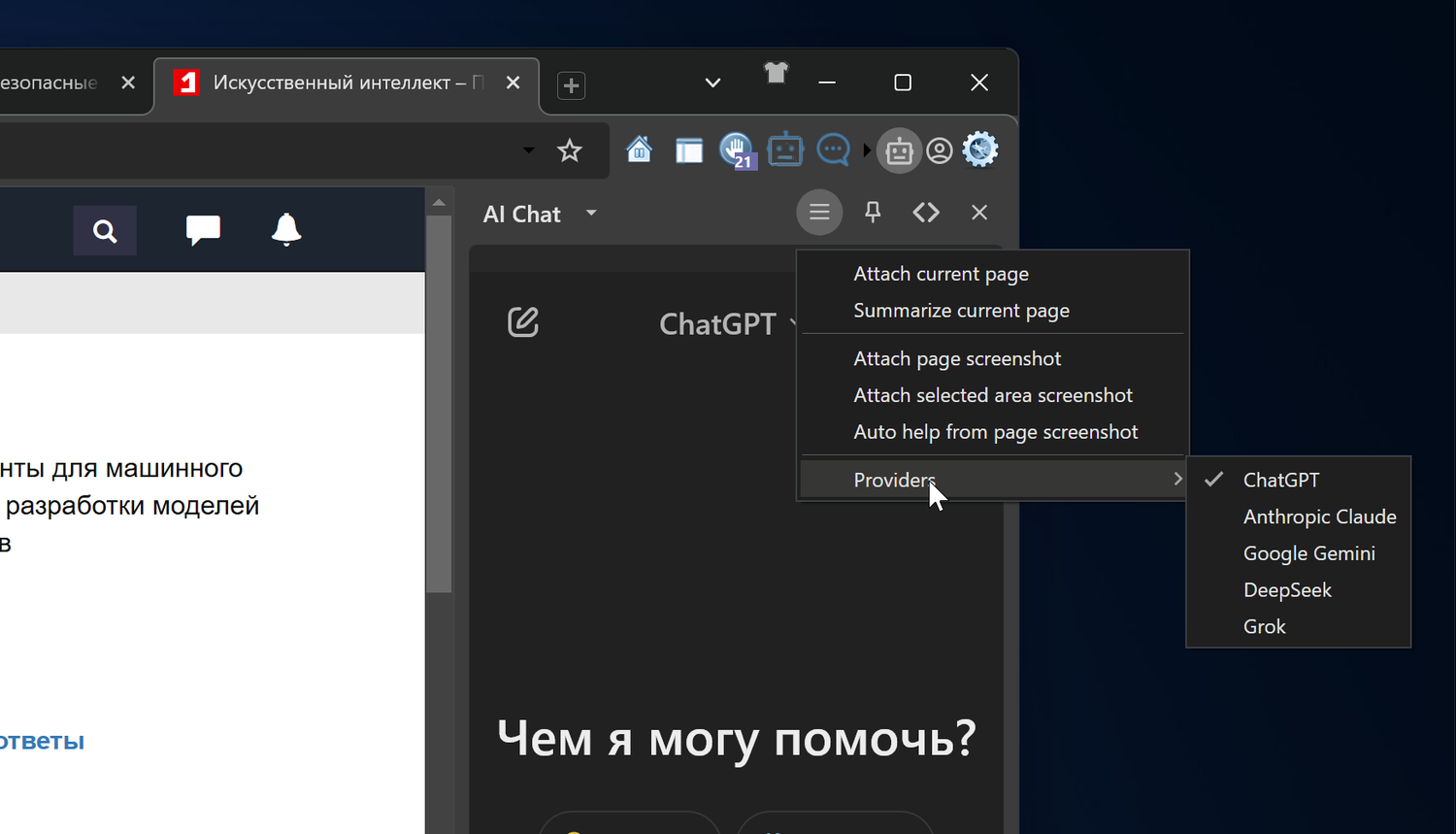Open the user profile icon
This screenshot has height=834, width=1456.
939,151
